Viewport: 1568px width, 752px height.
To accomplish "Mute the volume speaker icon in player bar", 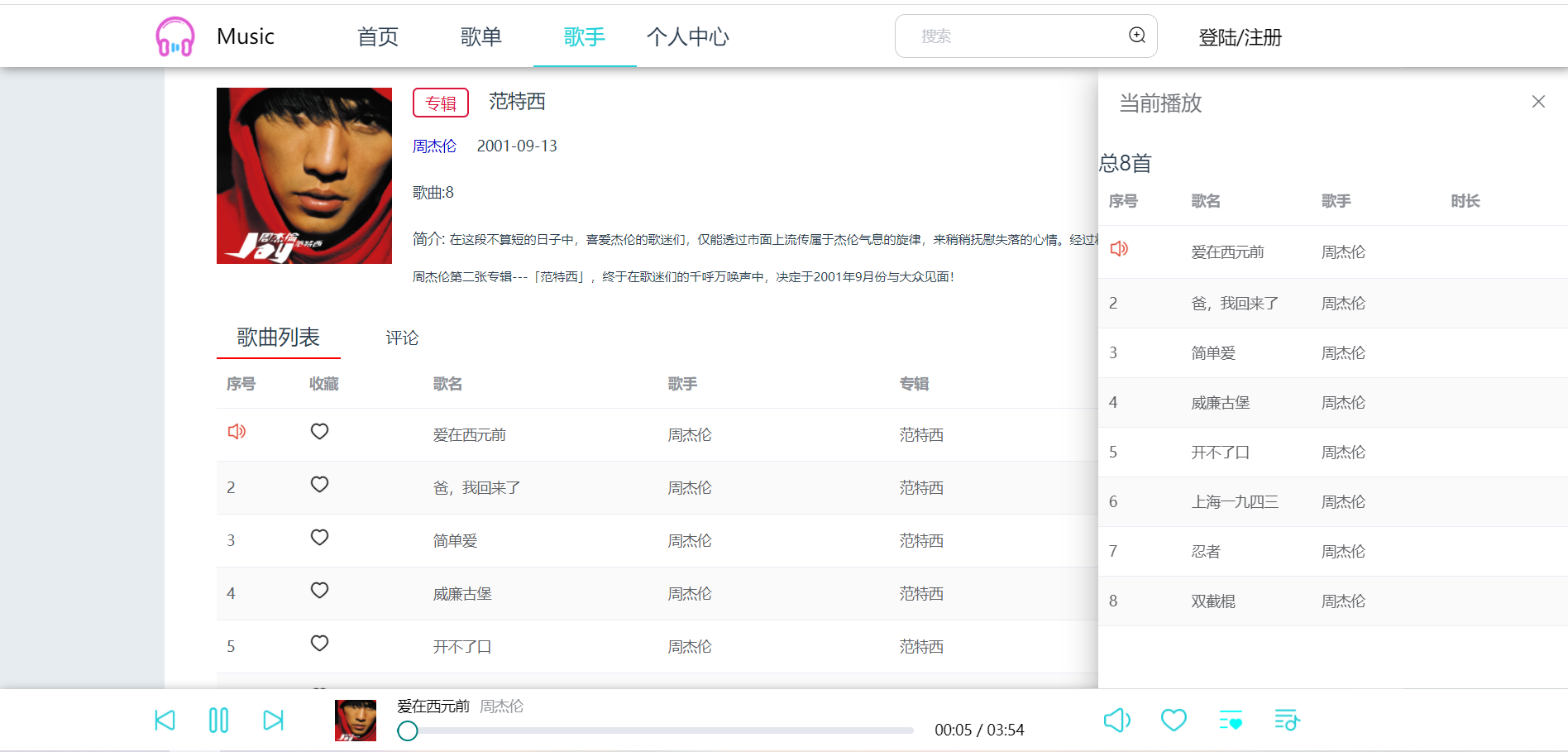I will pyautogui.click(x=1117, y=720).
